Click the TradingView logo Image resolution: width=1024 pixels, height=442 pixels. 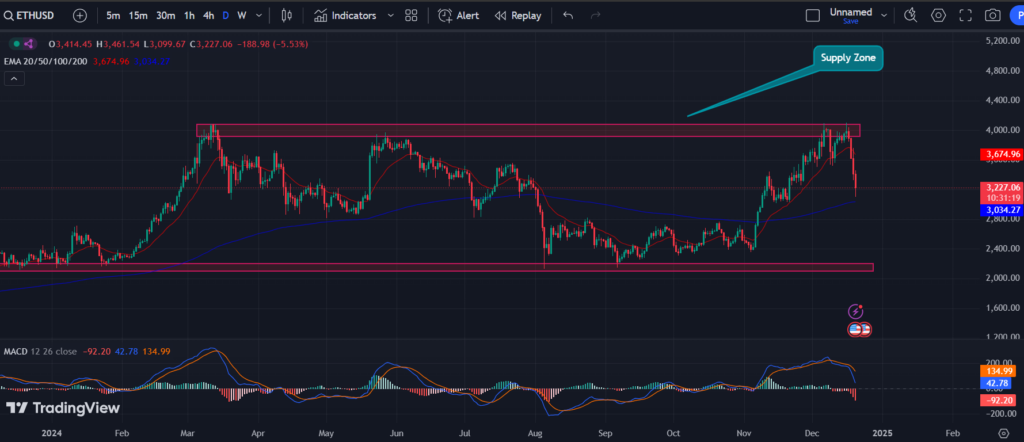tap(63, 408)
